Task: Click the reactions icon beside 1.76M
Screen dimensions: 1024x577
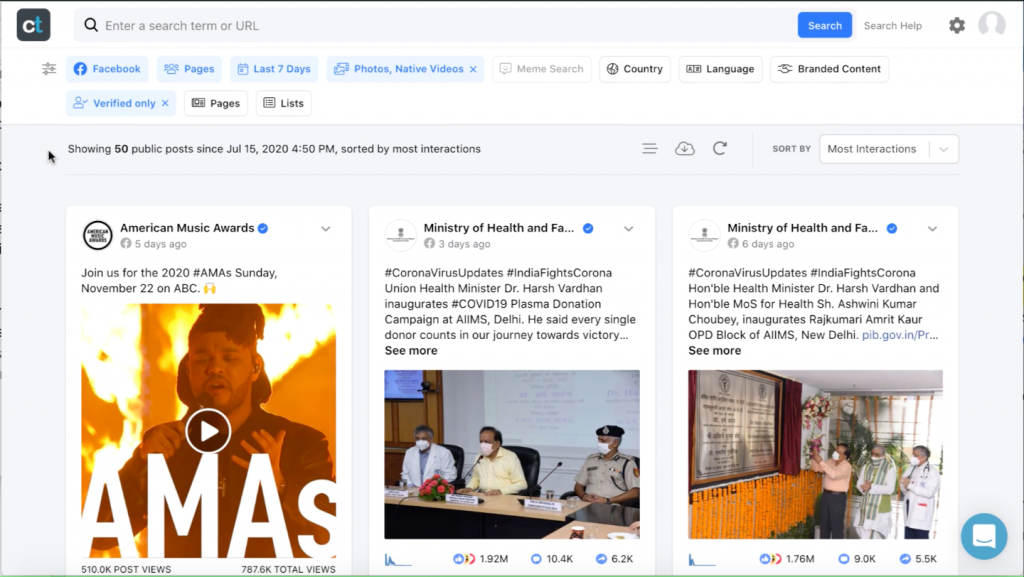Action: click(x=770, y=559)
